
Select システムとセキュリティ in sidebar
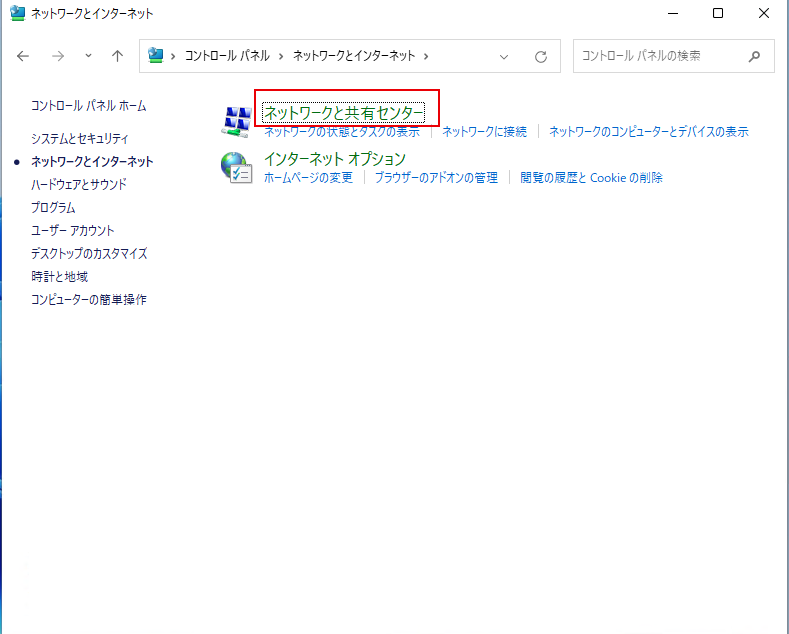(x=80, y=138)
